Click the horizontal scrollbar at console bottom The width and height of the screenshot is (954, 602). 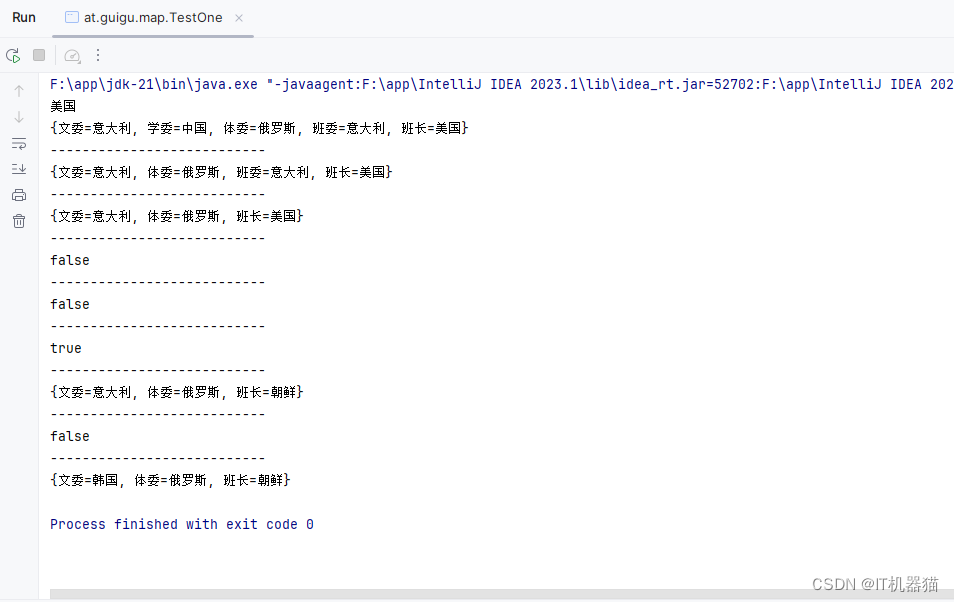coord(501,593)
